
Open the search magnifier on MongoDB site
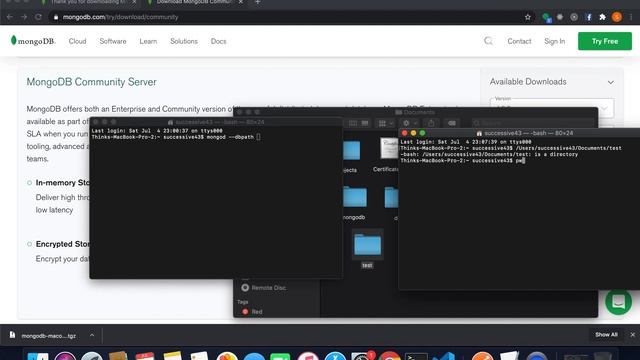pyautogui.click(x=488, y=41)
